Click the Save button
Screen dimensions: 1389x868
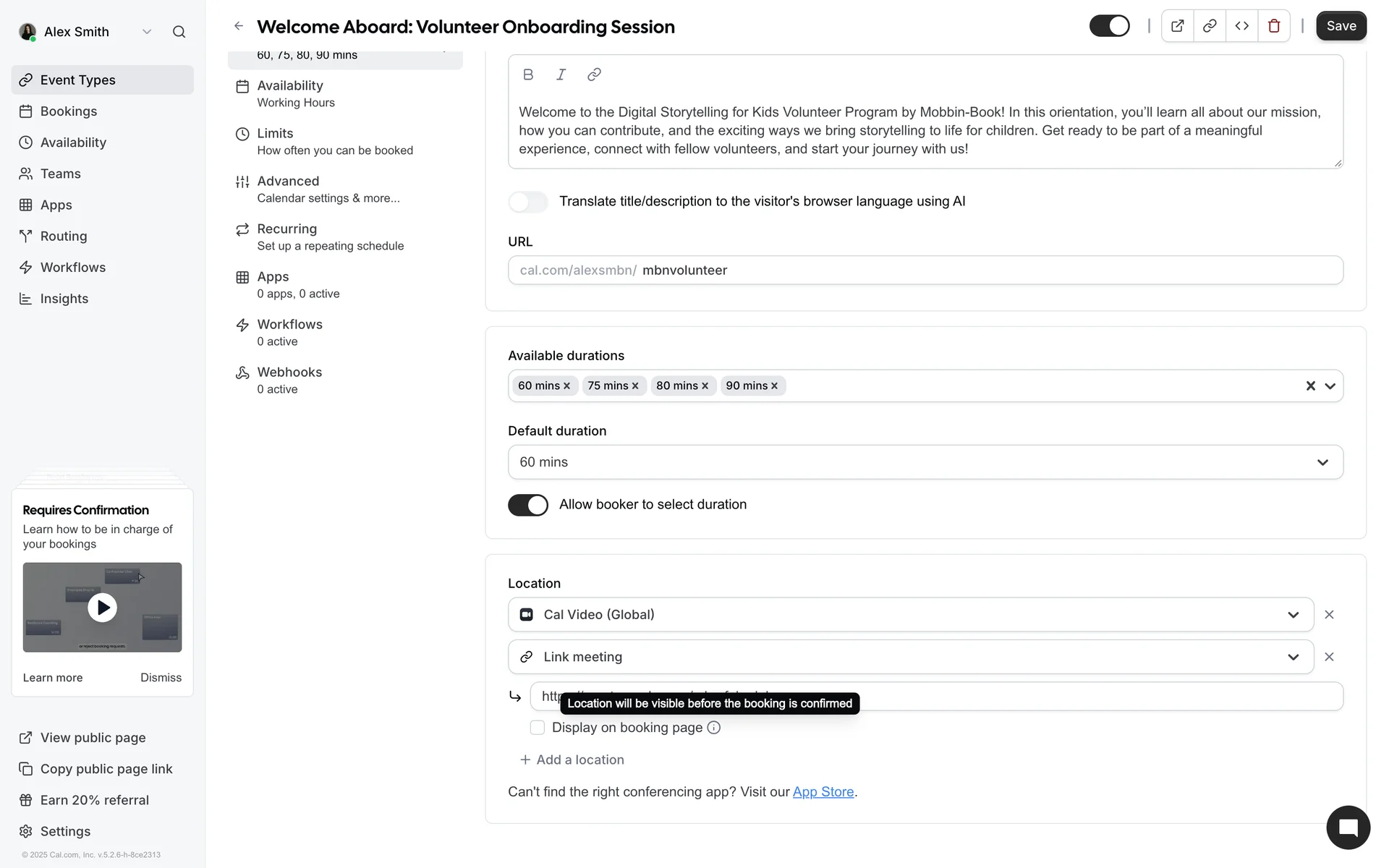(x=1341, y=26)
